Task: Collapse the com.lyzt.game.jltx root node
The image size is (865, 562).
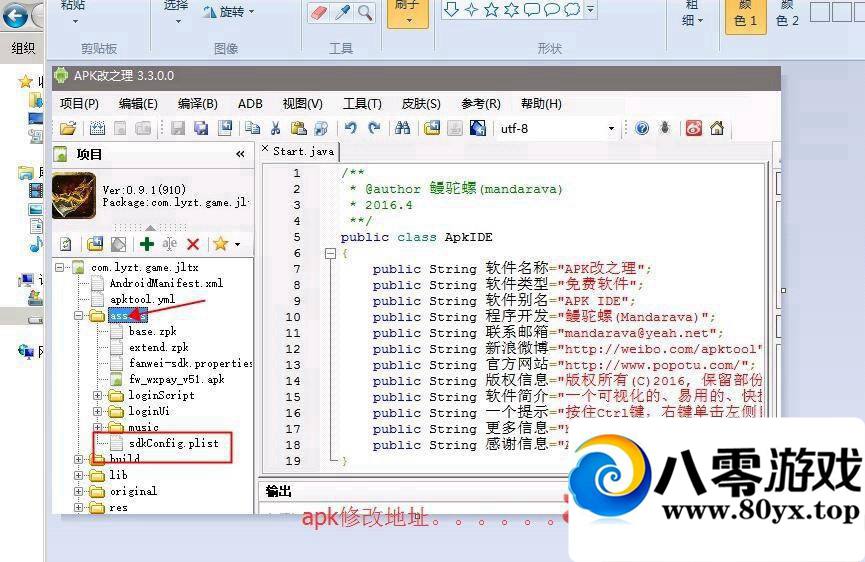Action: [x=60, y=267]
